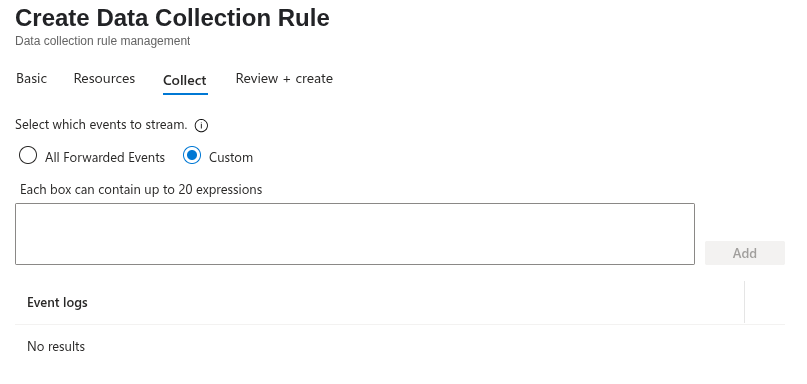
Task: Click the 'Data collection rule management' subtitle
Action: pyautogui.click(x=102, y=41)
